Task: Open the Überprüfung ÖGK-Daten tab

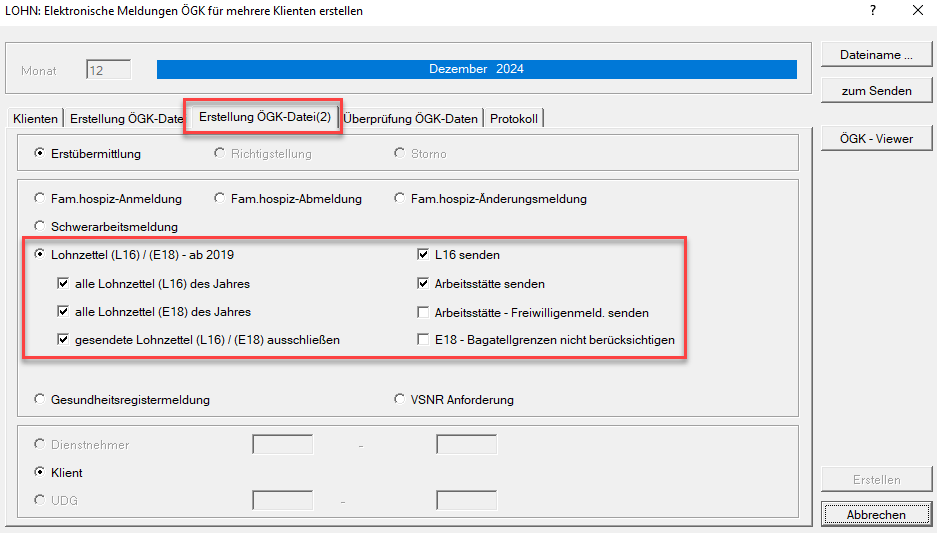Action: [x=411, y=119]
